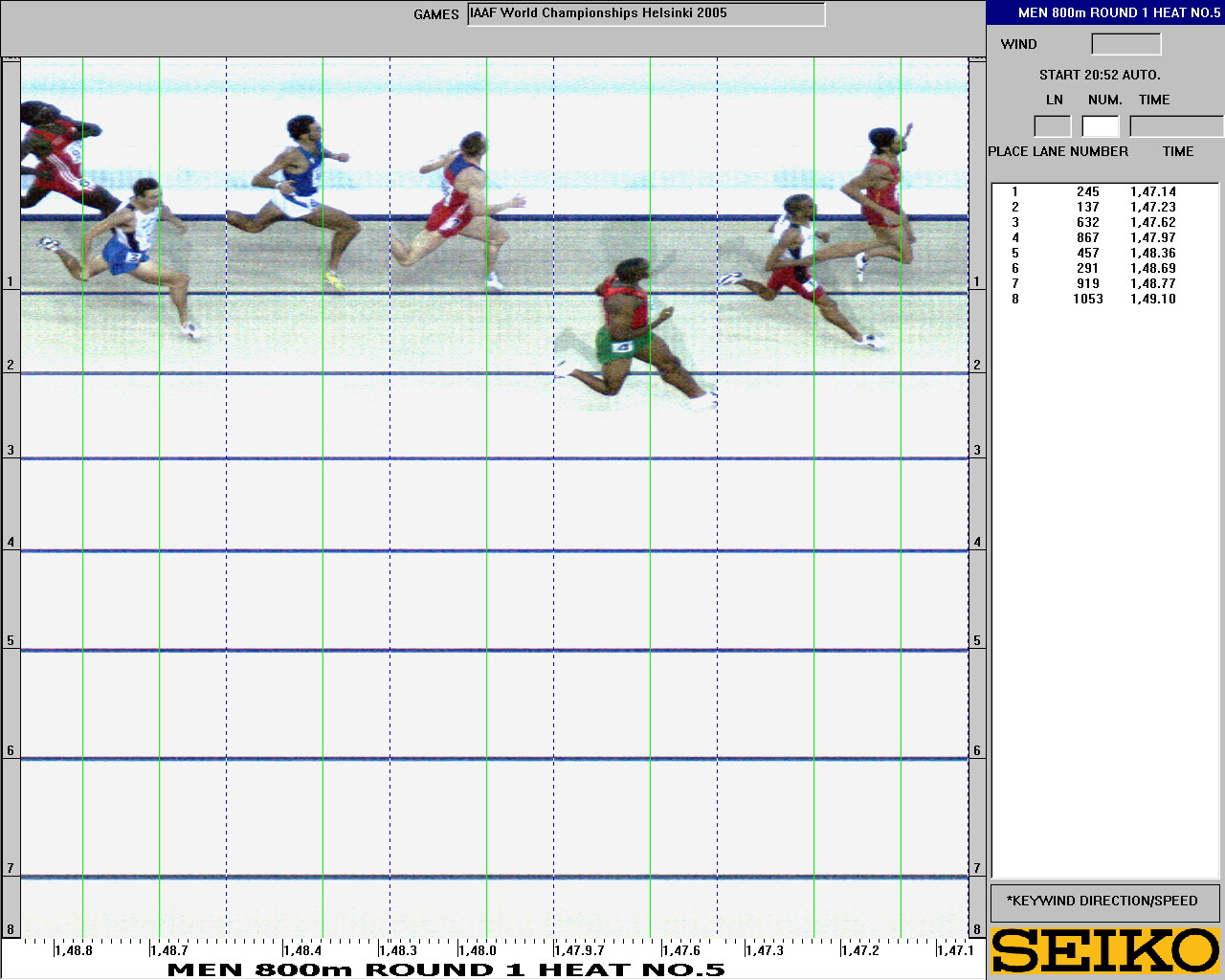Click the 1,48.0 mark on time scale

pos(477,950)
